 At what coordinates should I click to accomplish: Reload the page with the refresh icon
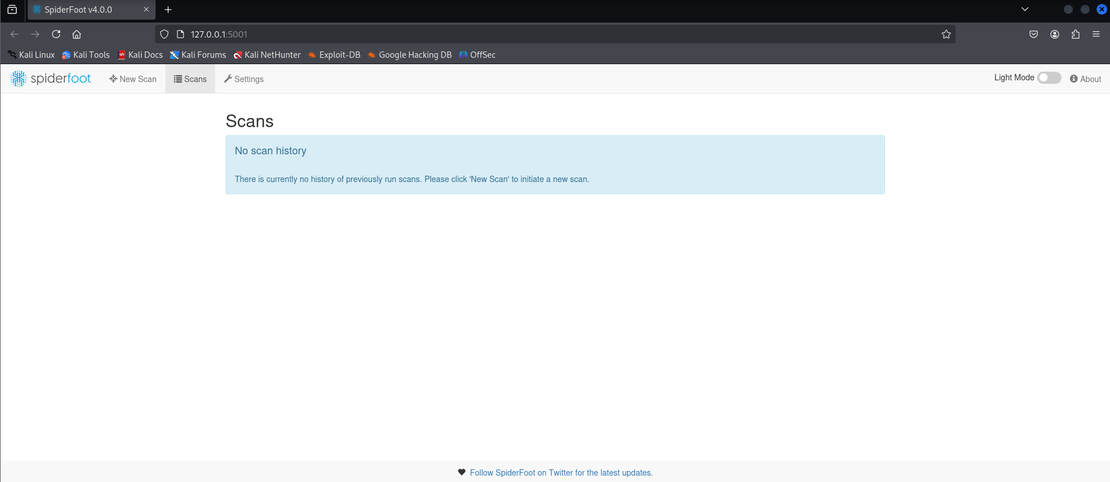(56, 34)
